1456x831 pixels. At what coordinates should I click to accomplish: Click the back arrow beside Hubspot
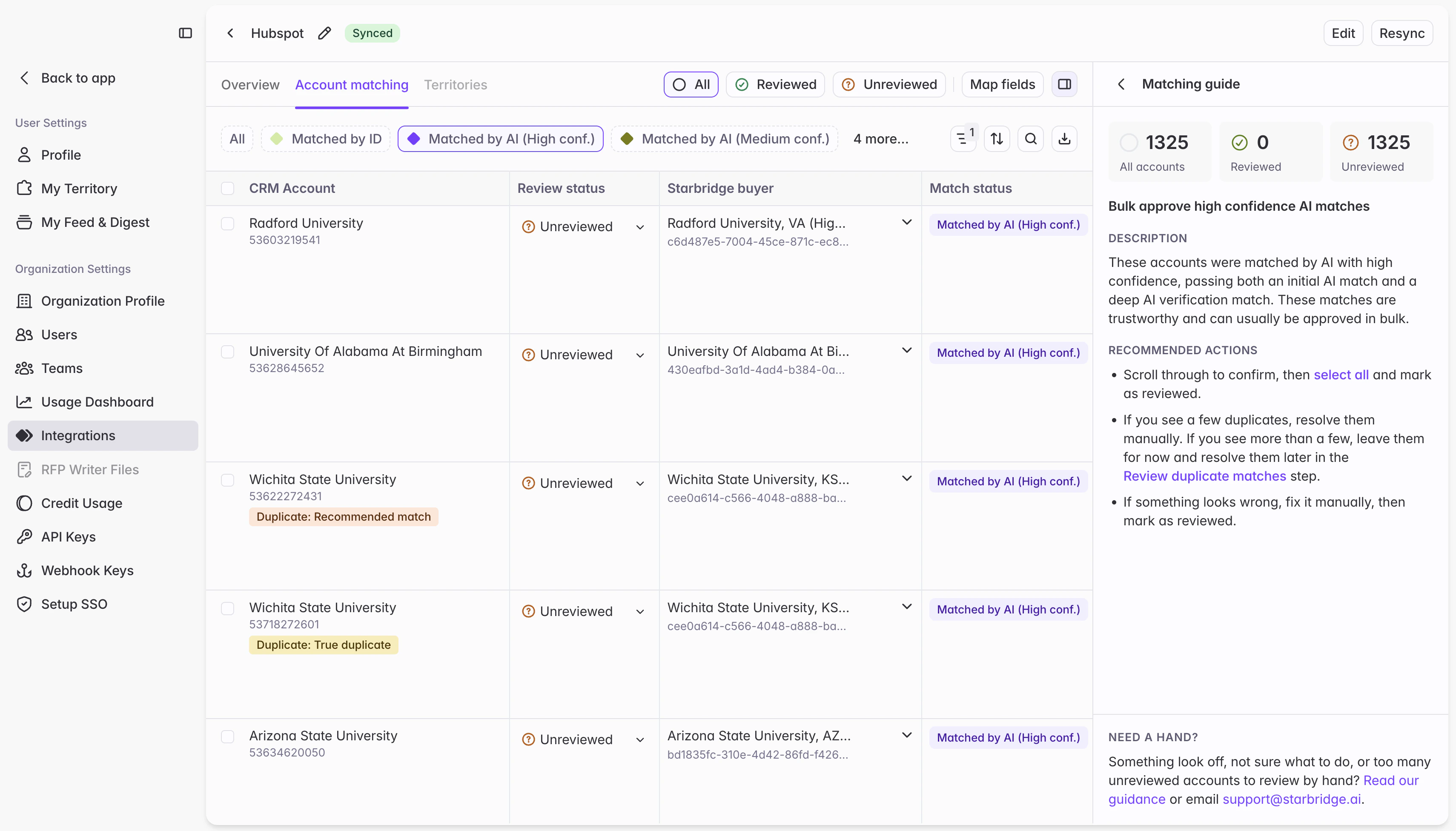(231, 33)
